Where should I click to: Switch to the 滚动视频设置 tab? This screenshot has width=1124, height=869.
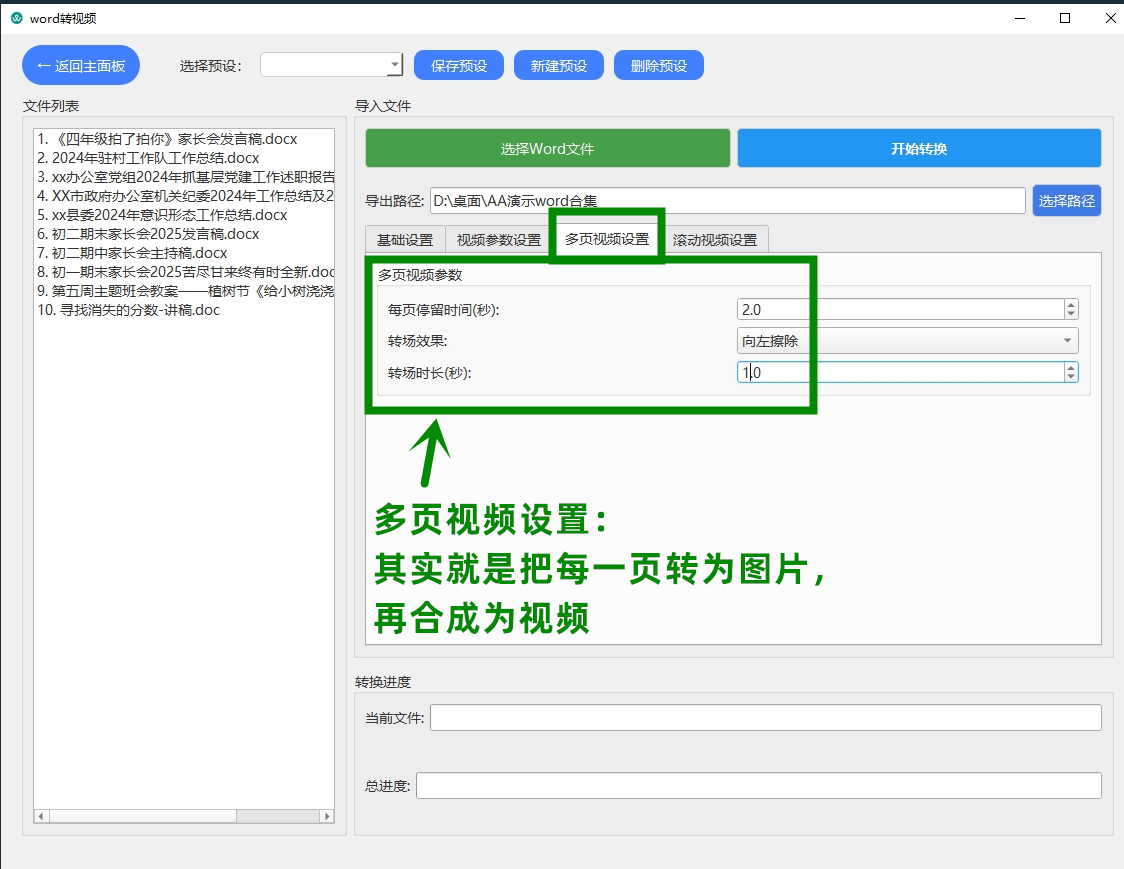[x=715, y=239]
